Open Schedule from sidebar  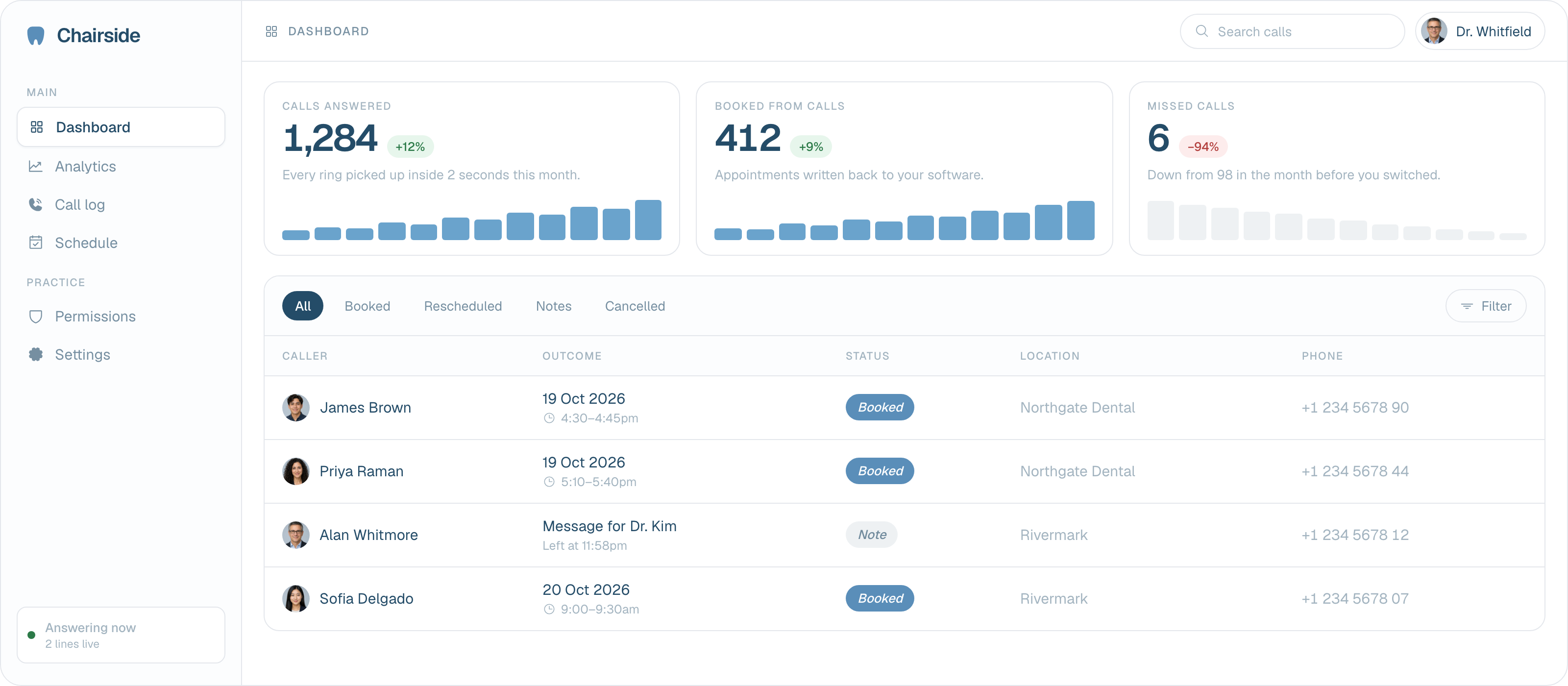pos(121,242)
